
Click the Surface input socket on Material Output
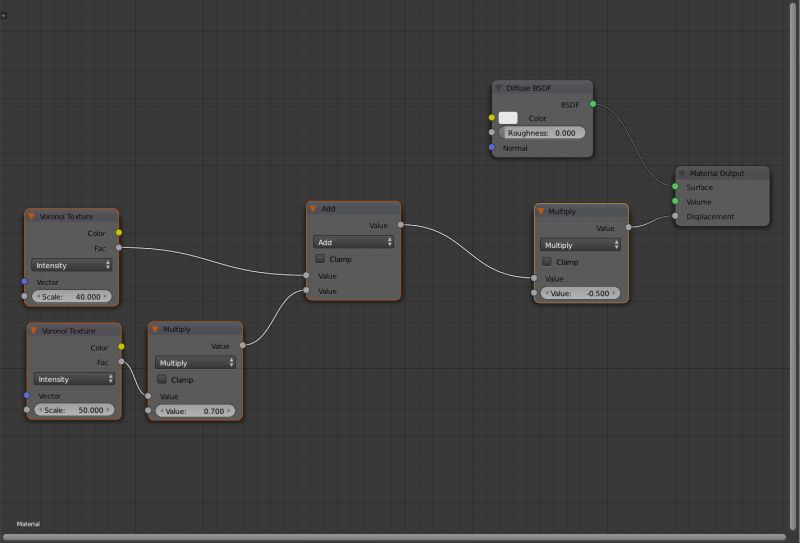coord(675,187)
